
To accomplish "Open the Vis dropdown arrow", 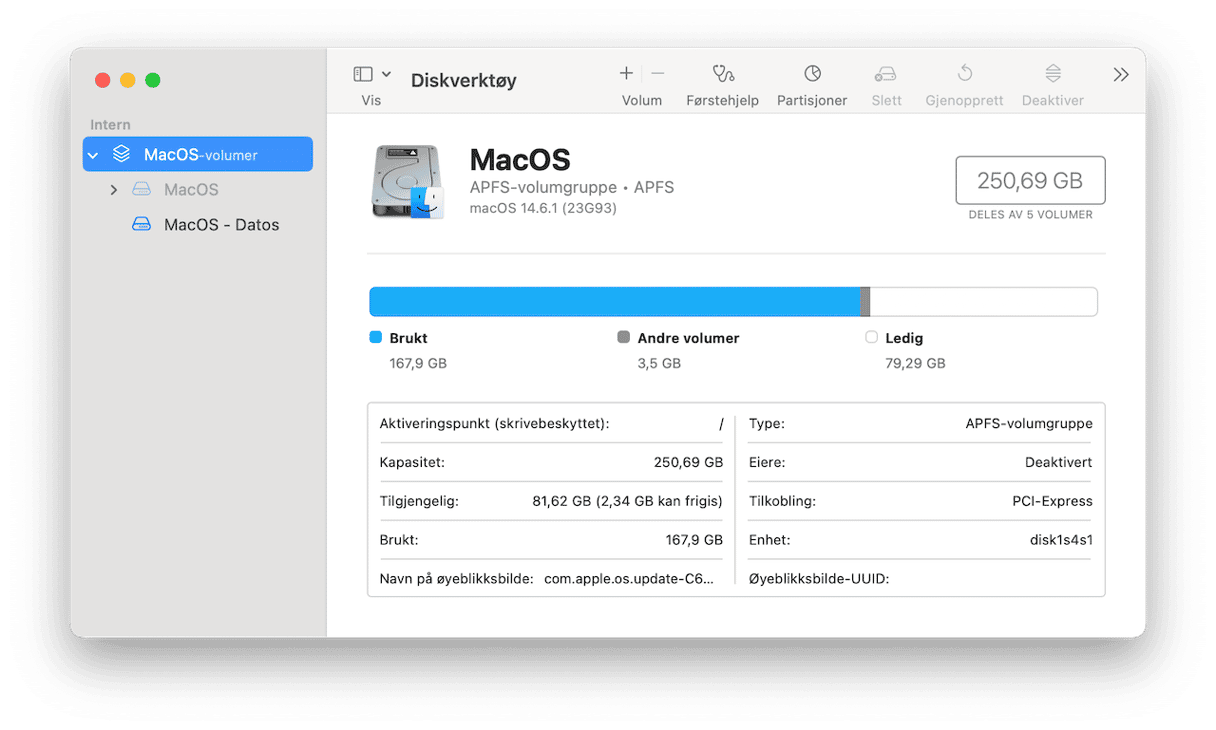I will (x=387, y=74).
